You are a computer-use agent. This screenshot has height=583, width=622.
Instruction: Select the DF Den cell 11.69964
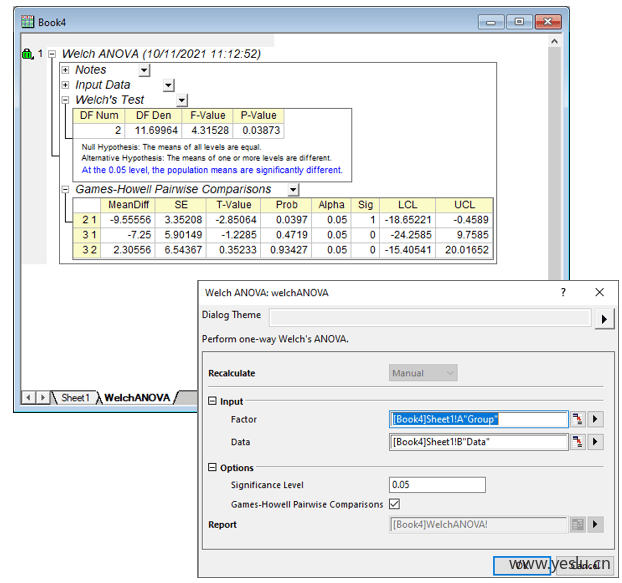pyautogui.click(x=153, y=130)
